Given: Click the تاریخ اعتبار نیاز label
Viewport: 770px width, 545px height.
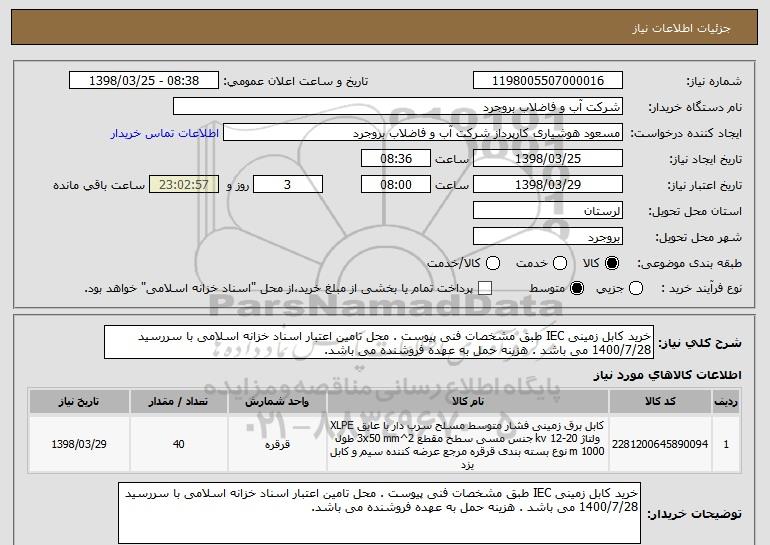Looking at the screenshot, I should pyautogui.click(x=705, y=185).
